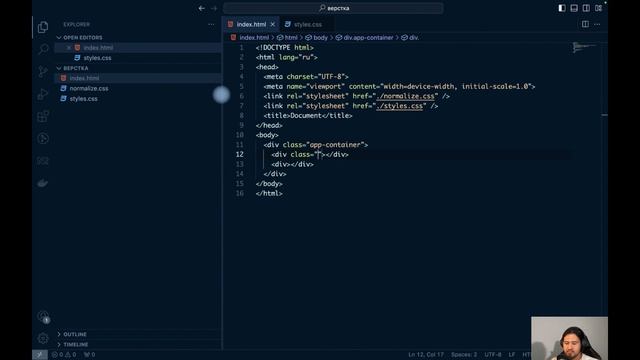Open the Manage gear settings
Viewport: 640px width, 360px height.
click(x=43, y=338)
